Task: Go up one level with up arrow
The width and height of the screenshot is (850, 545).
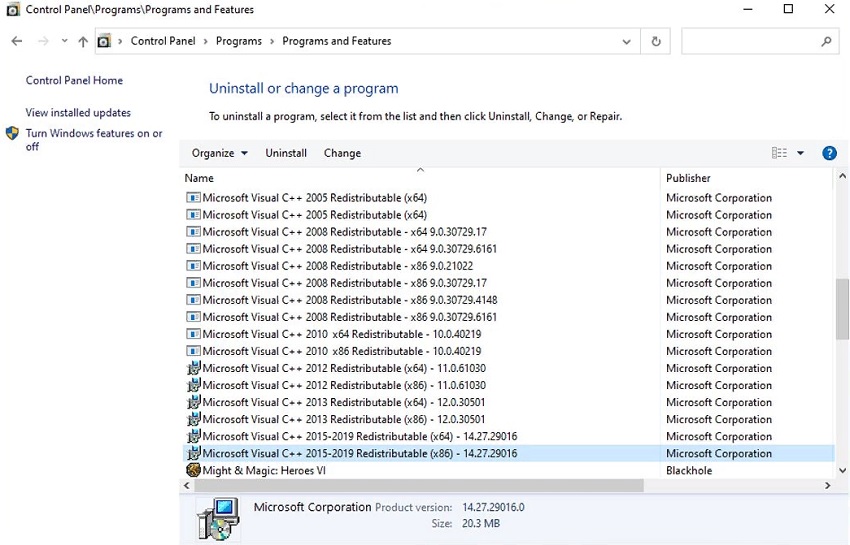Action: click(x=83, y=41)
